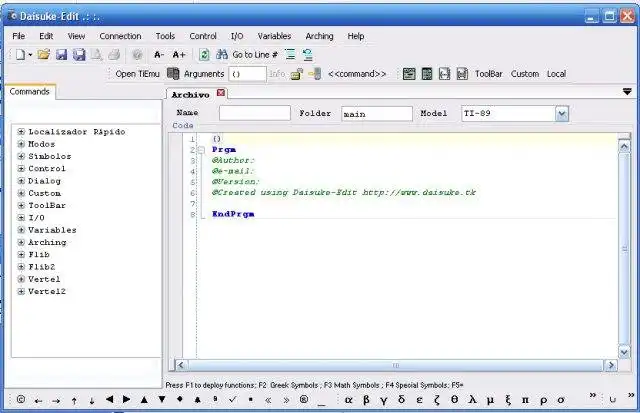Click Local button in the top toolbar
The width and height of the screenshot is (640, 413).
(x=556, y=74)
